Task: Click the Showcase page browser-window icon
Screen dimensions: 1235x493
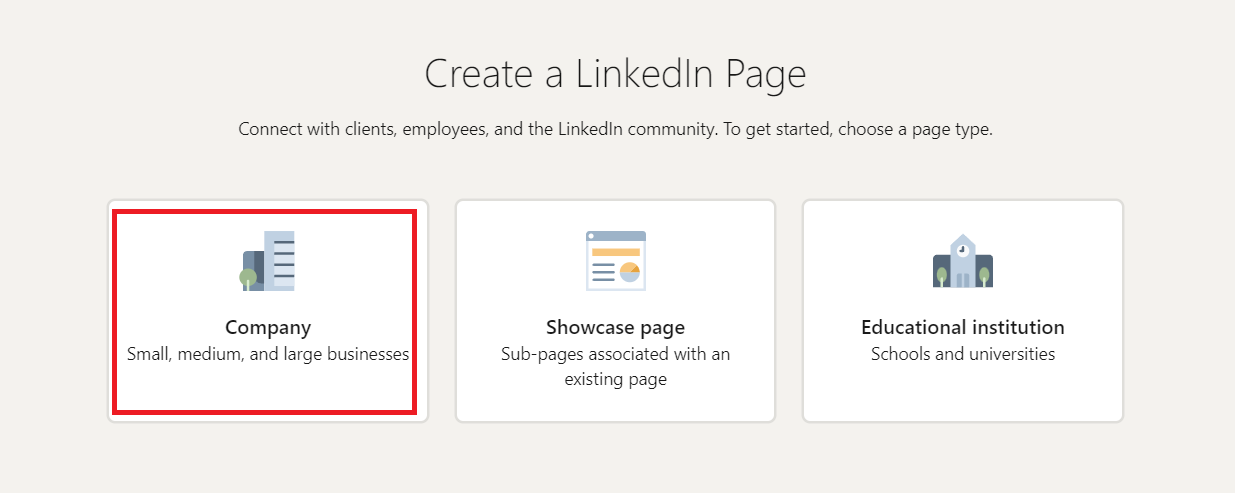Action: tap(615, 260)
